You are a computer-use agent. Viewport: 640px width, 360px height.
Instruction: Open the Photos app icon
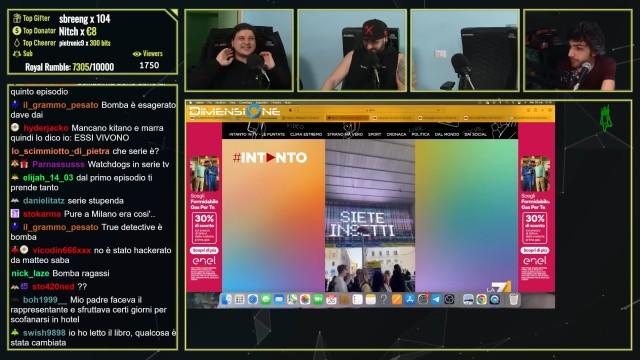[x=305, y=300]
